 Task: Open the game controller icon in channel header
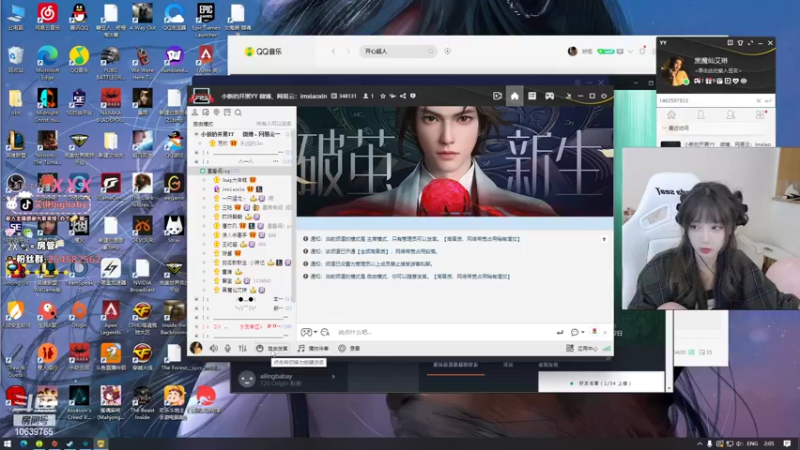coord(549,96)
